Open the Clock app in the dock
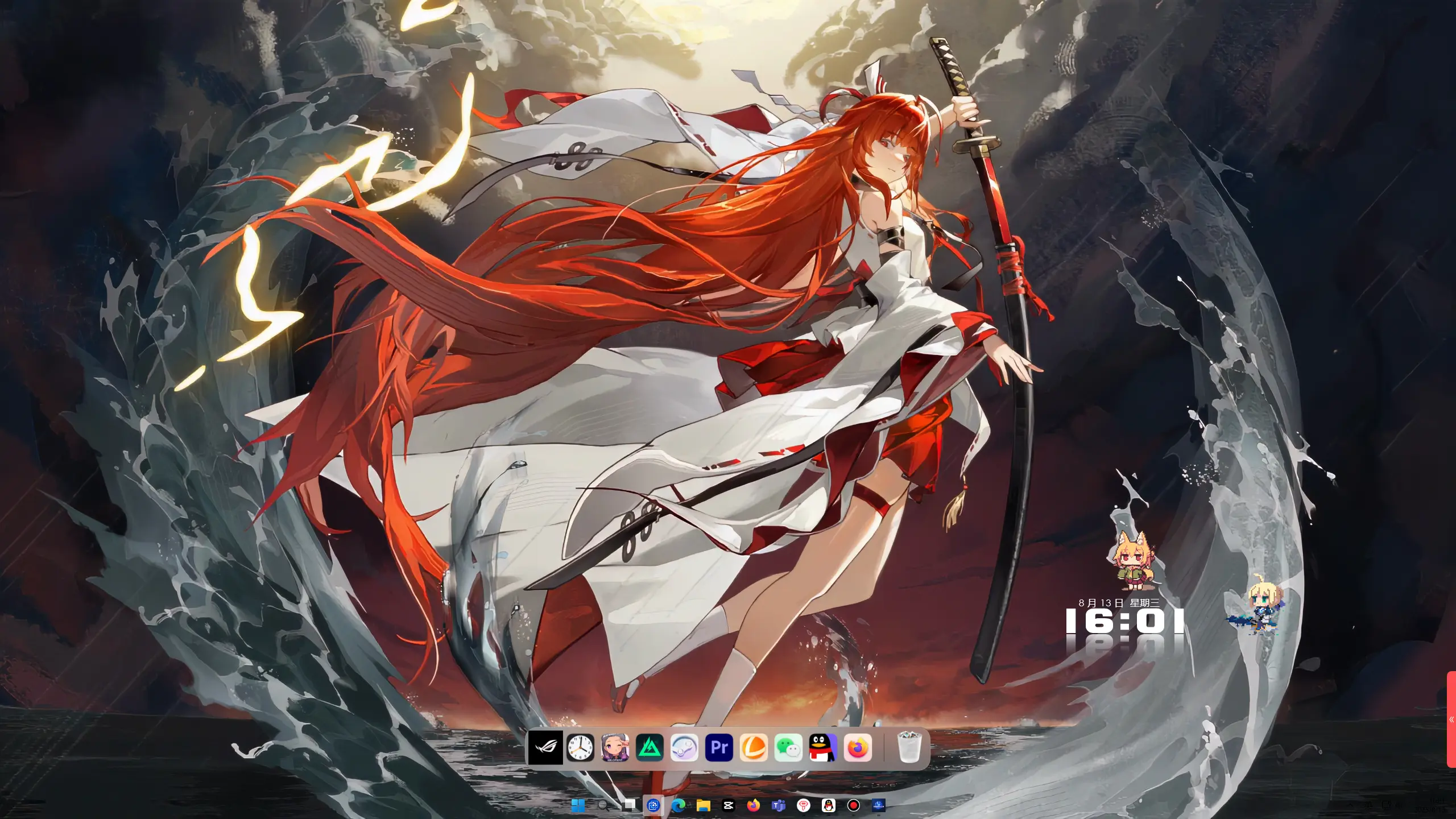The width and height of the screenshot is (1456, 819). (580, 748)
